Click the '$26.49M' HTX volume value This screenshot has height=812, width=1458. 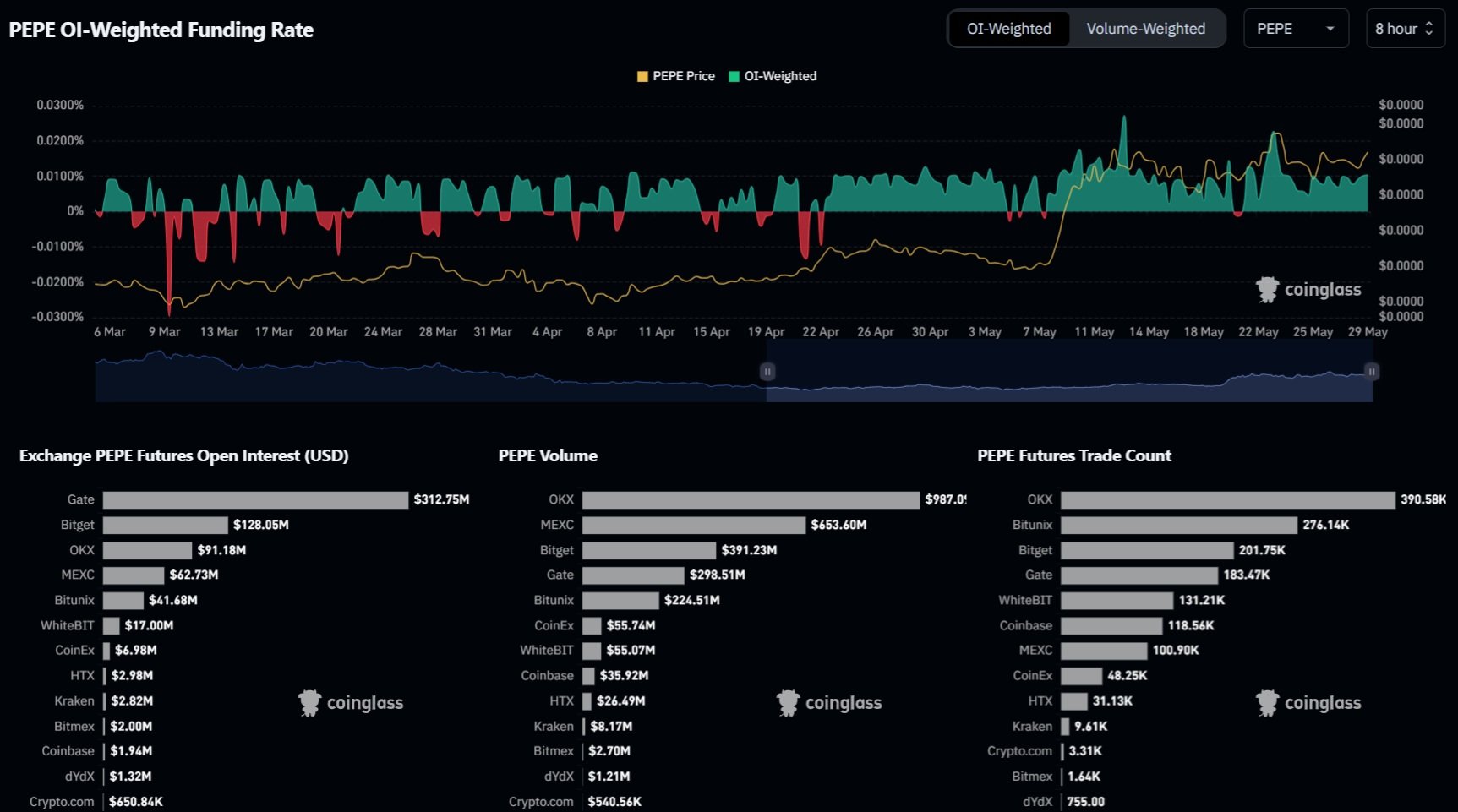click(621, 700)
